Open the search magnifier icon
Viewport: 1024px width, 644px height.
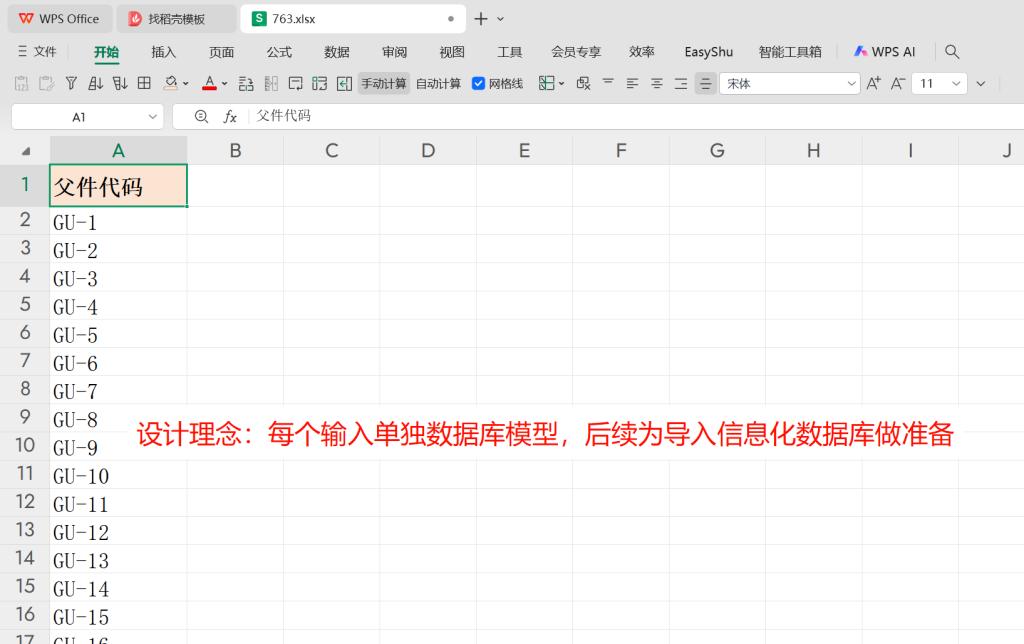click(x=952, y=52)
